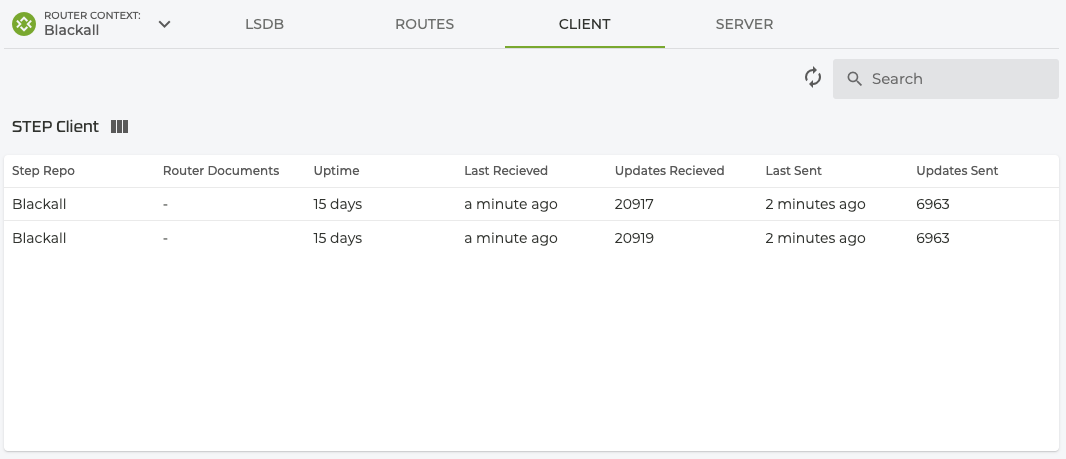Click the green router context logo icon

pos(23,24)
